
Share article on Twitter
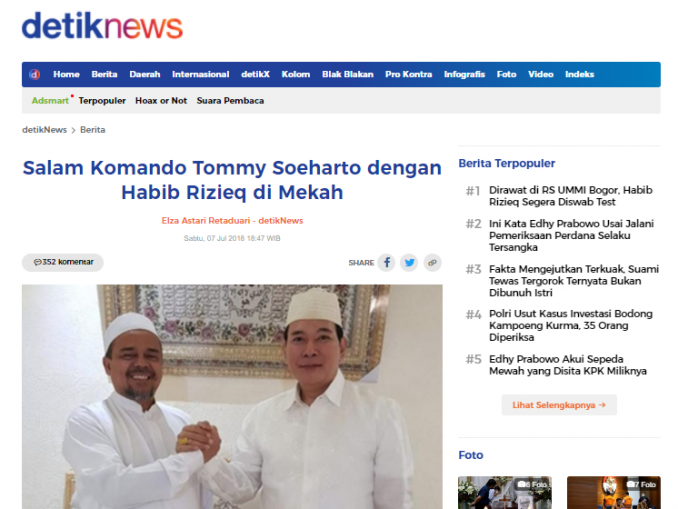[x=409, y=263]
